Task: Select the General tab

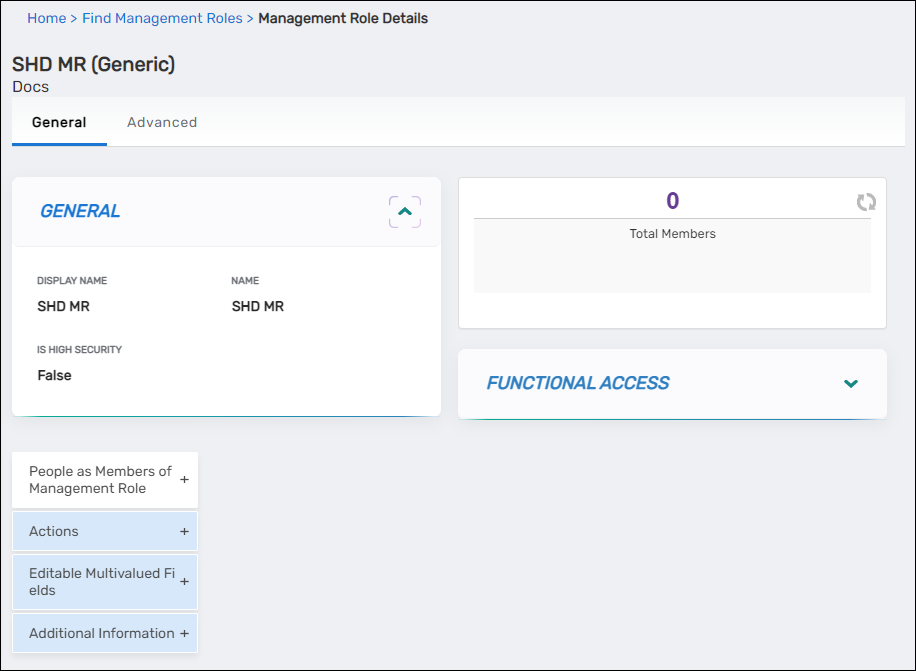Action: pyautogui.click(x=59, y=123)
